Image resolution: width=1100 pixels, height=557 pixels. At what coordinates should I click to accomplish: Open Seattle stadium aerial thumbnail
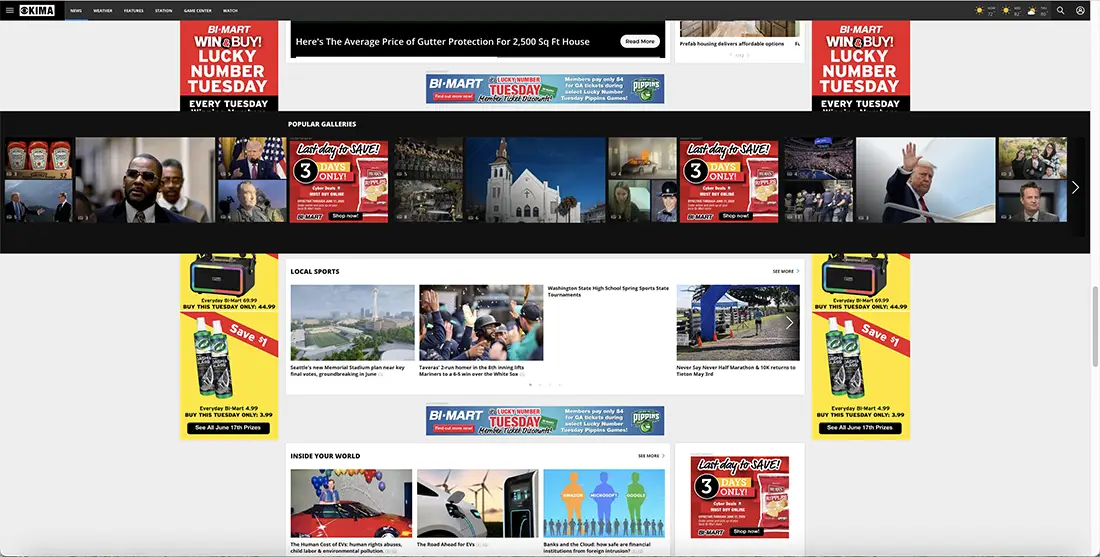click(x=352, y=323)
